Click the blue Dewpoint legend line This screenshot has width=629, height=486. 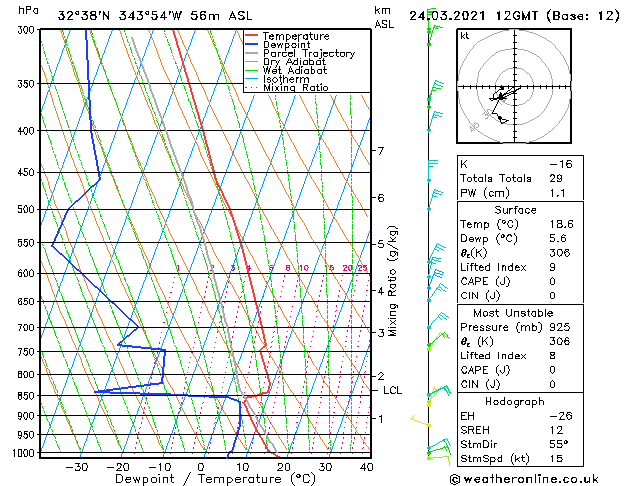pyautogui.click(x=251, y=45)
